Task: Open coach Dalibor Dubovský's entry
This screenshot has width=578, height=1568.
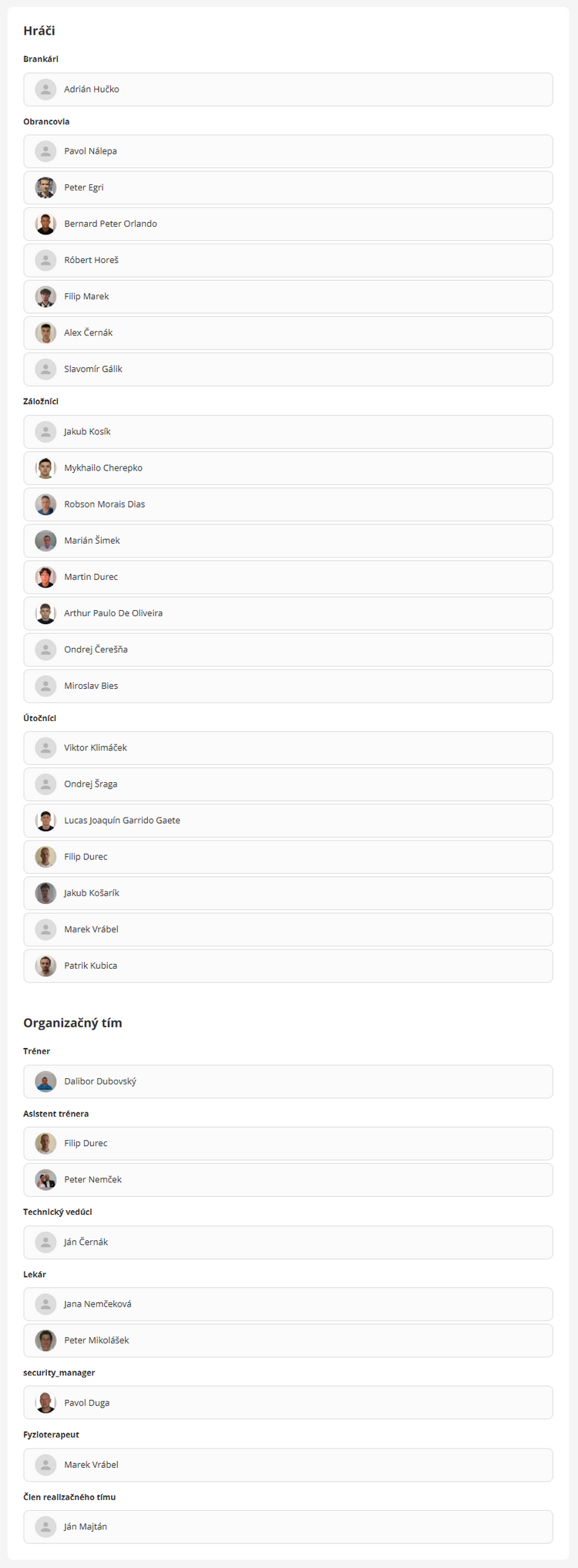Action: click(288, 1081)
